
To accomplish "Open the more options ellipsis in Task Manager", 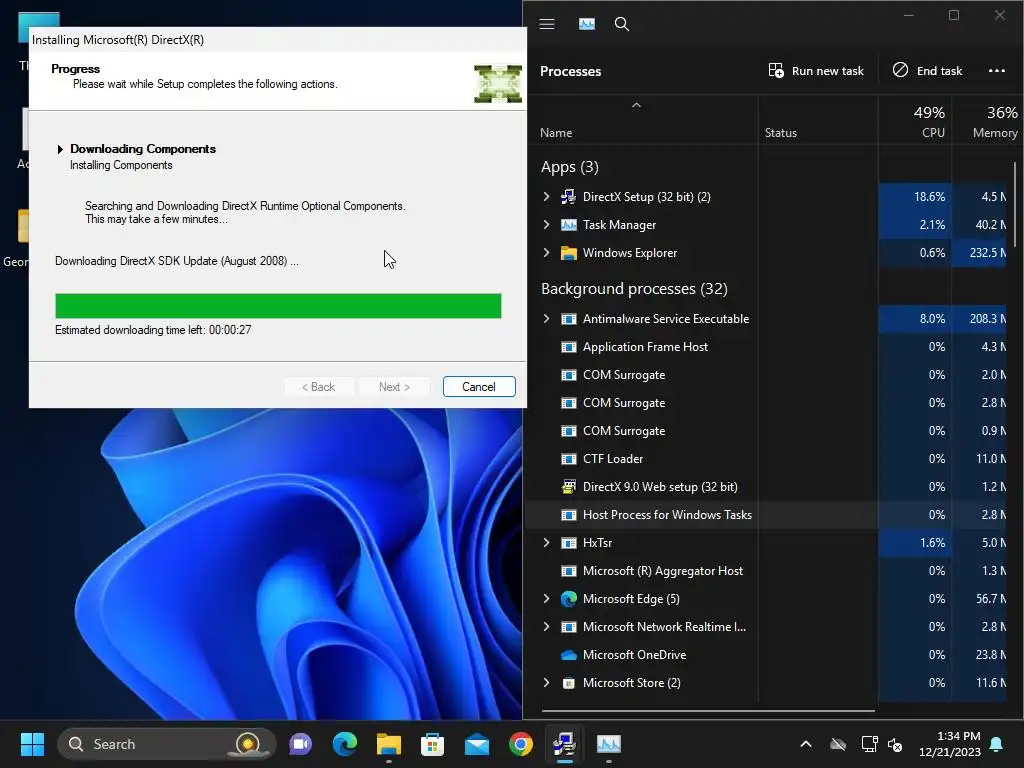I will 997,71.
